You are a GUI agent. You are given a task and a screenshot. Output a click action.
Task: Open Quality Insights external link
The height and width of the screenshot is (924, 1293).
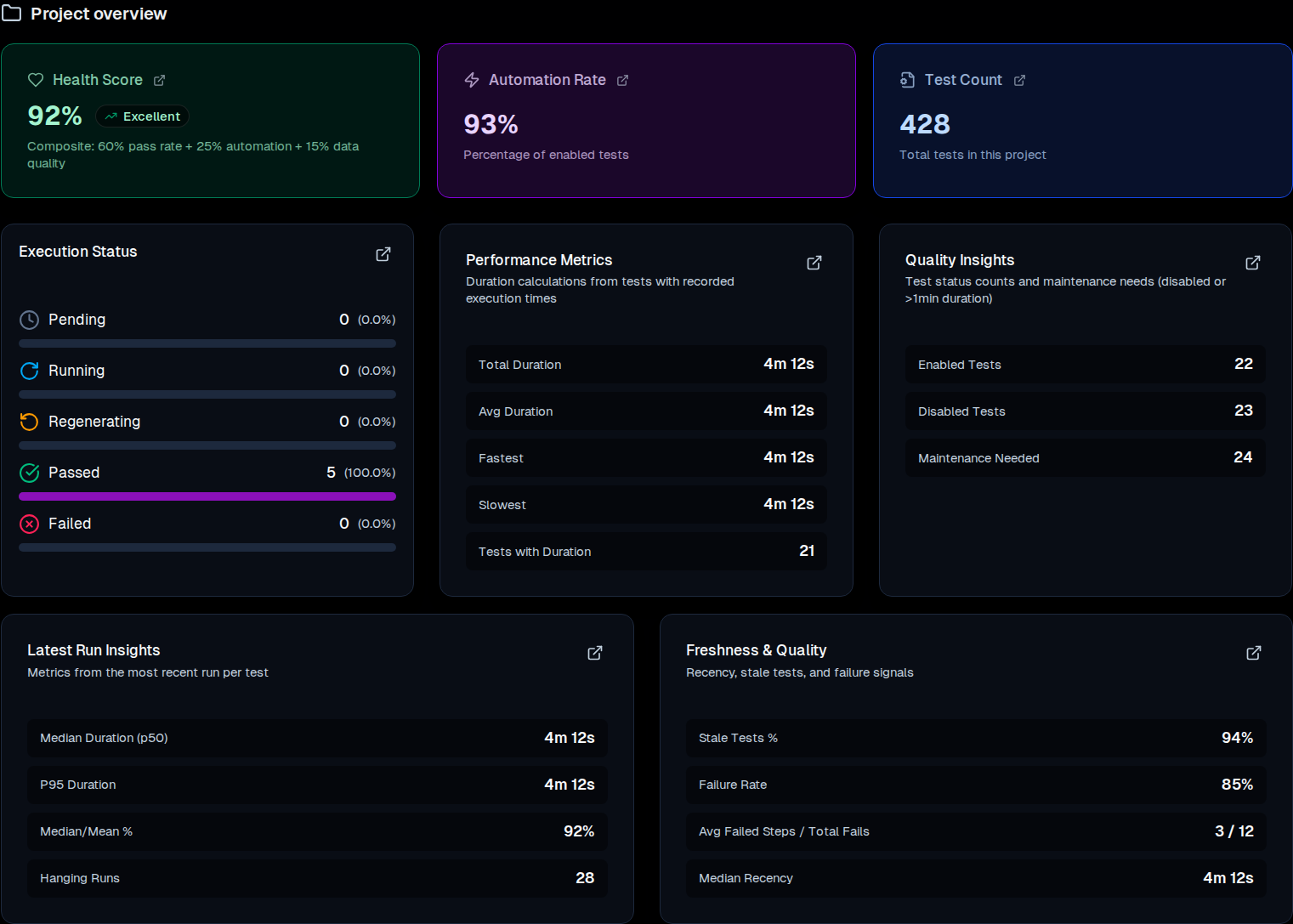[x=1252, y=263]
